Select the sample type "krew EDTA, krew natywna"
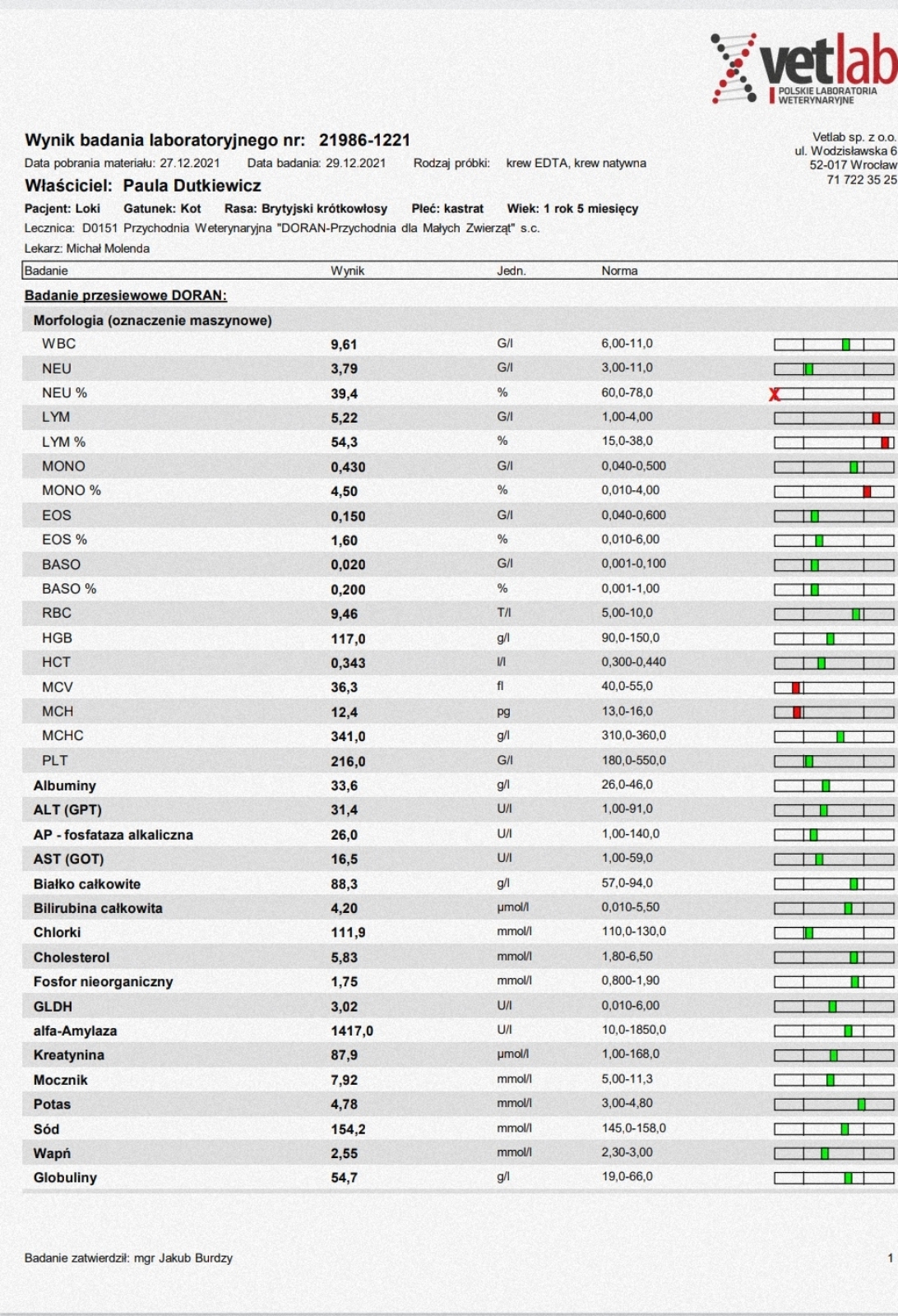This screenshot has height=1316, width=898. tap(576, 163)
